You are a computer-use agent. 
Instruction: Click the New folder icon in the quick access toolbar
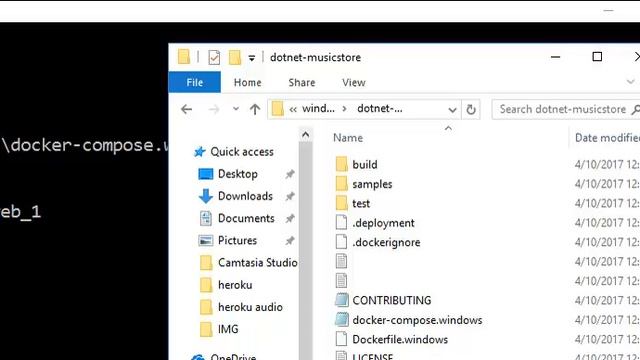click(x=235, y=57)
